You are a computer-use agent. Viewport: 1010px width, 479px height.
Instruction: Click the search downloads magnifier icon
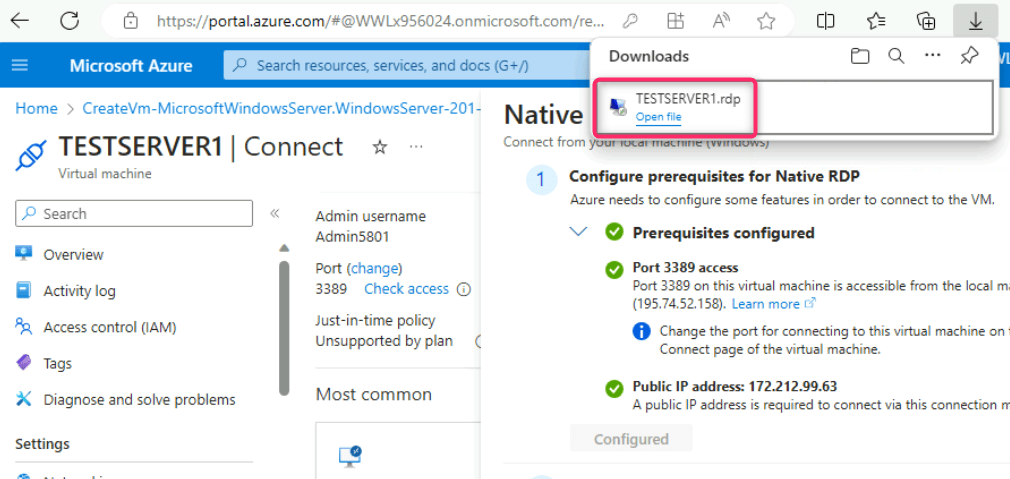[896, 56]
